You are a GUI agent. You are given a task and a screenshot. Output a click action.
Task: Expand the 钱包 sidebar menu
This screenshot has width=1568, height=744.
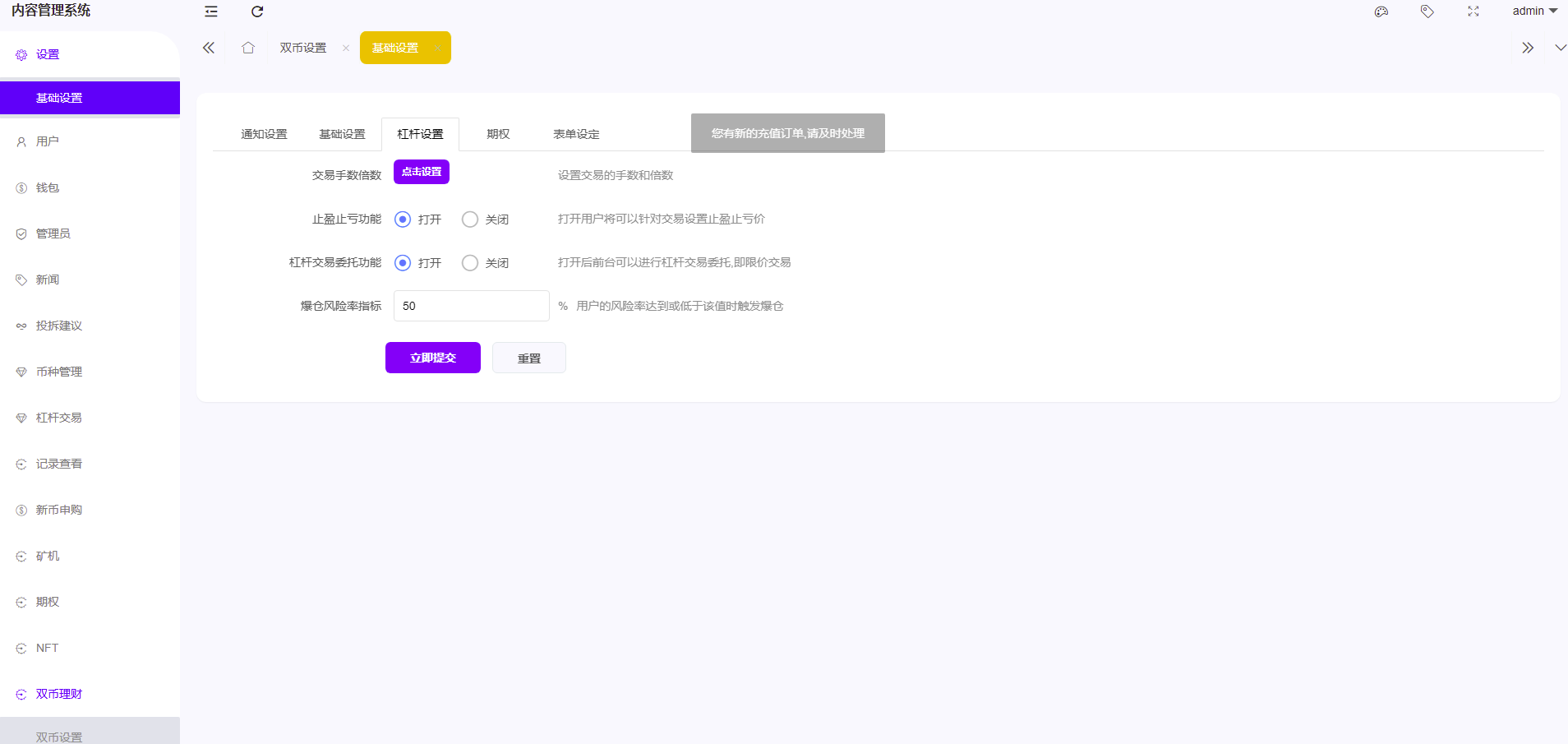(90, 187)
